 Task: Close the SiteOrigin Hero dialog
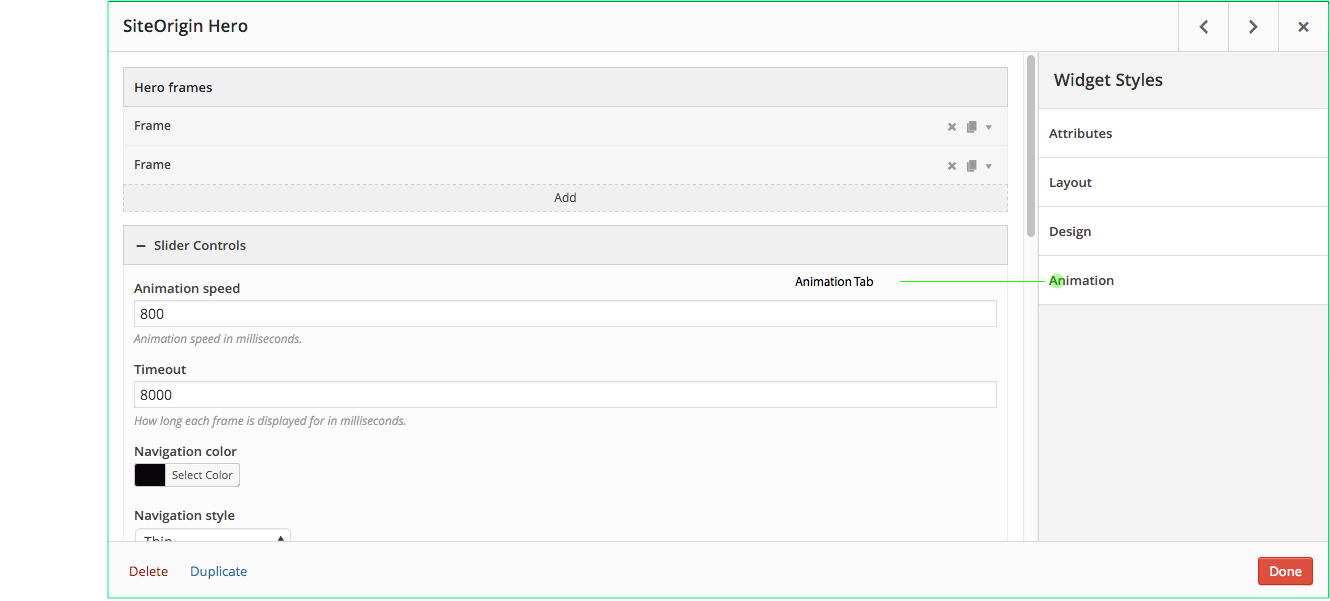(x=1303, y=27)
